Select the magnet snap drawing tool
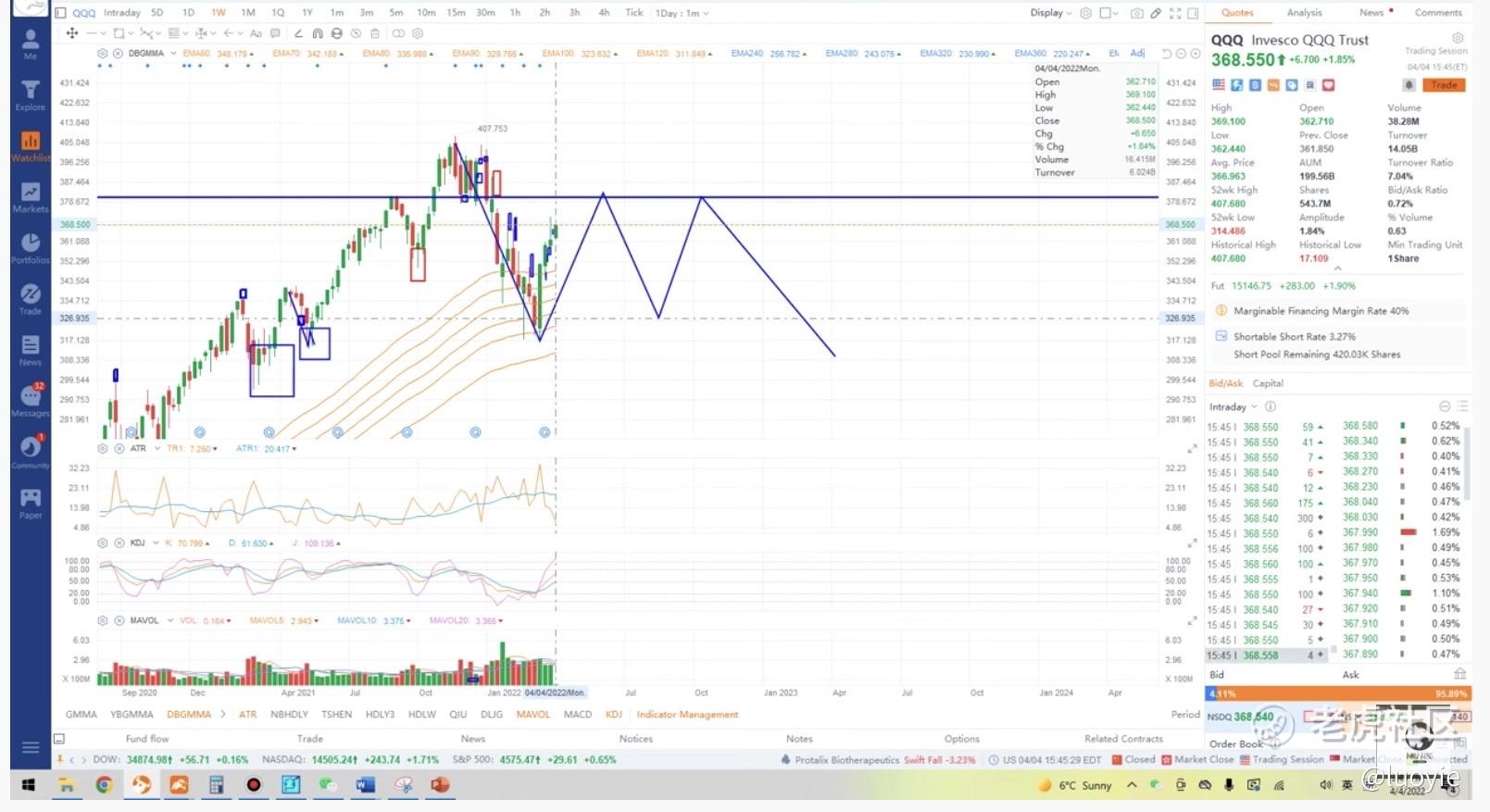 point(318,33)
